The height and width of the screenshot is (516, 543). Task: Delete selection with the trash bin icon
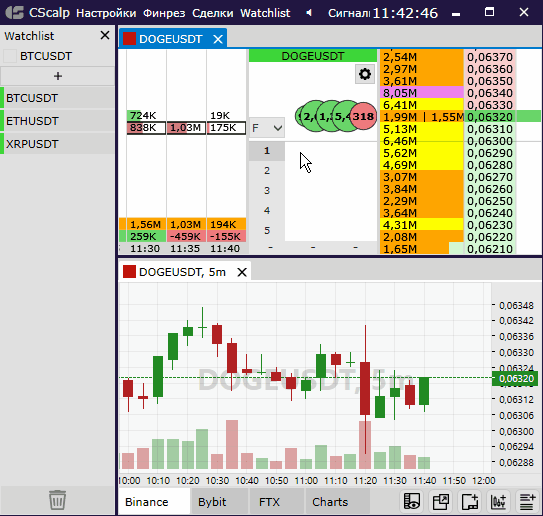pos(57,500)
